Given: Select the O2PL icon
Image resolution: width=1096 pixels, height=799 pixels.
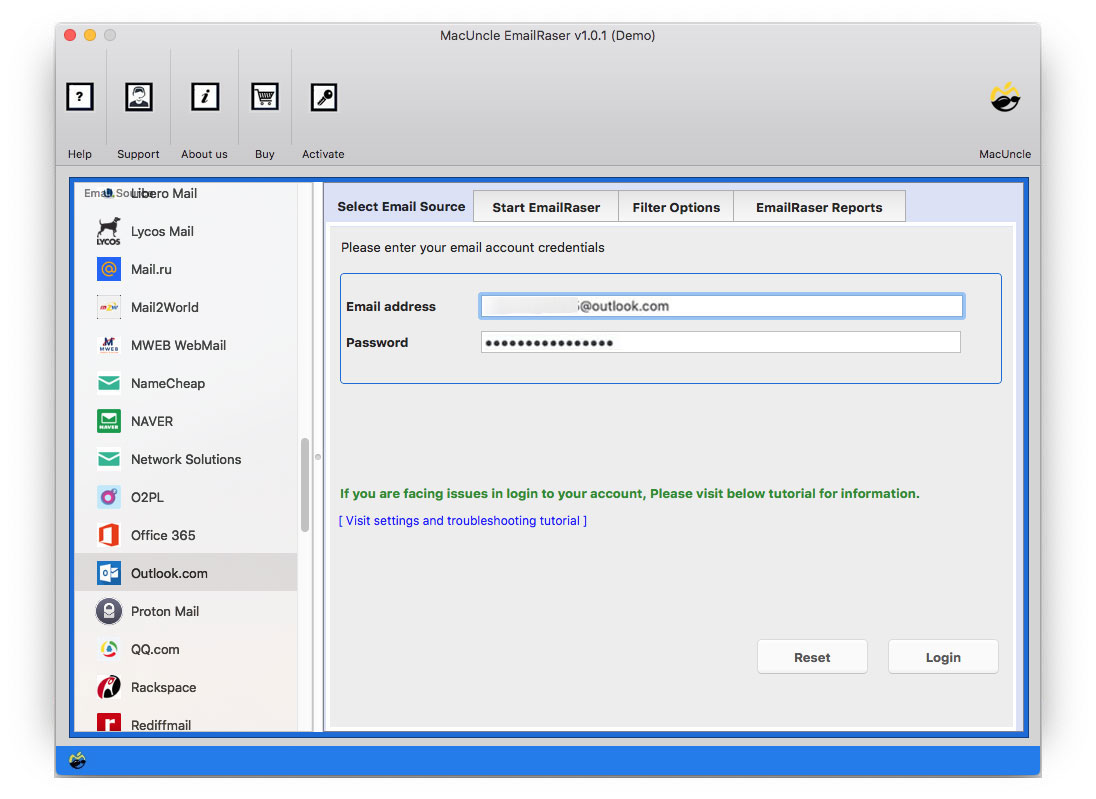Looking at the screenshot, I should (x=108, y=497).
